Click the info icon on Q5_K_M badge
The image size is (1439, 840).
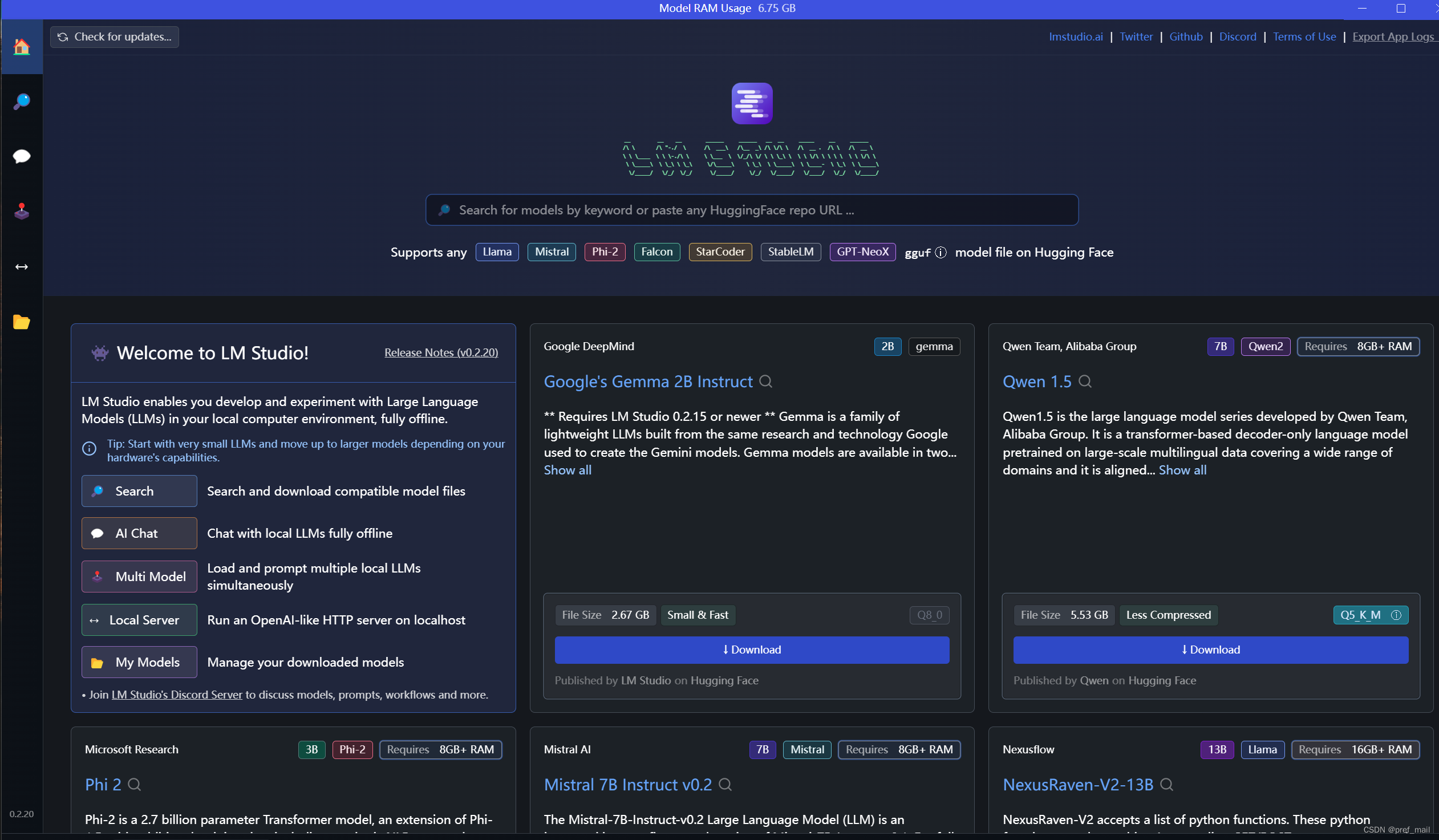click(x=1396, y=615)
